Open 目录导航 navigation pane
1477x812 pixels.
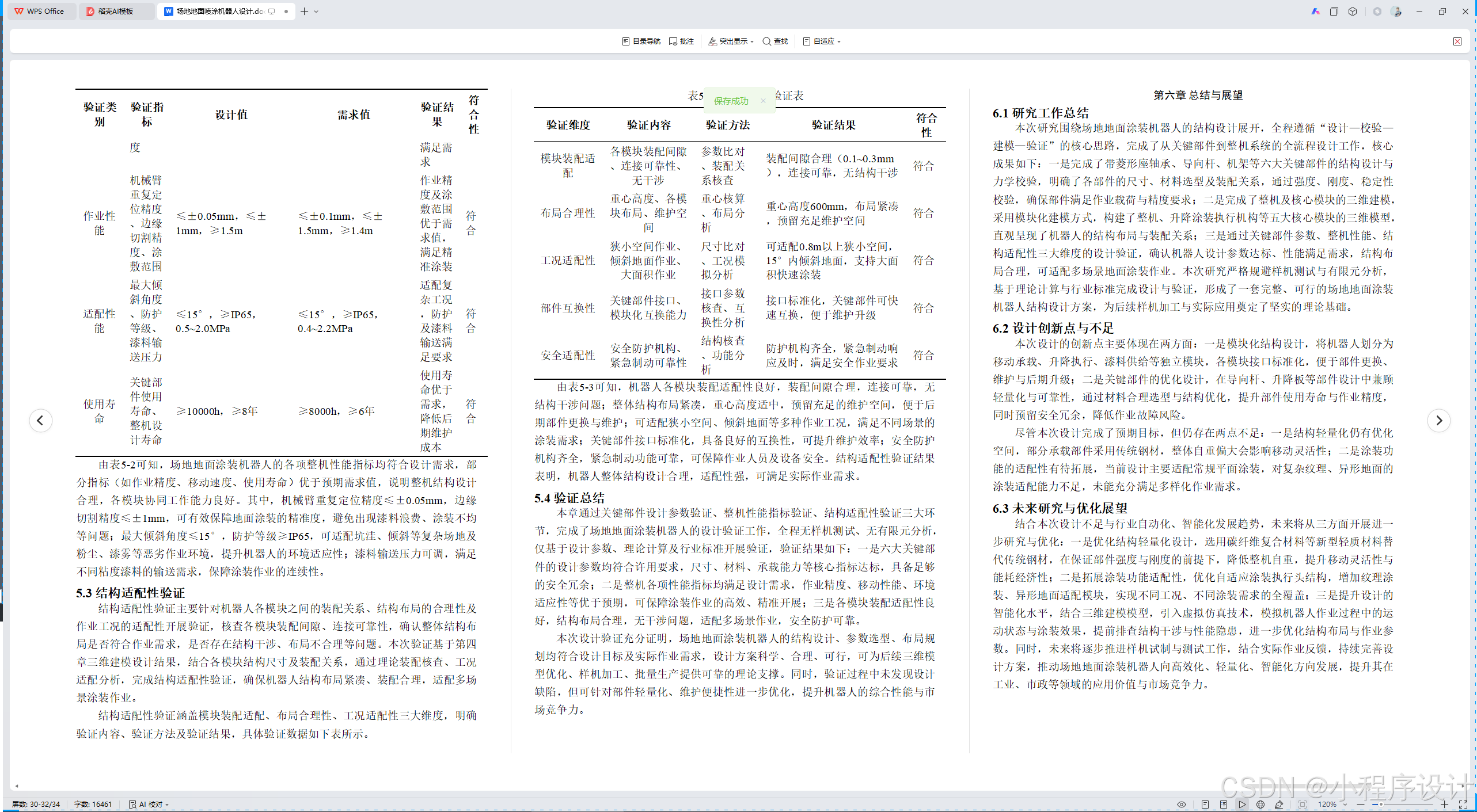coord(641,41)
